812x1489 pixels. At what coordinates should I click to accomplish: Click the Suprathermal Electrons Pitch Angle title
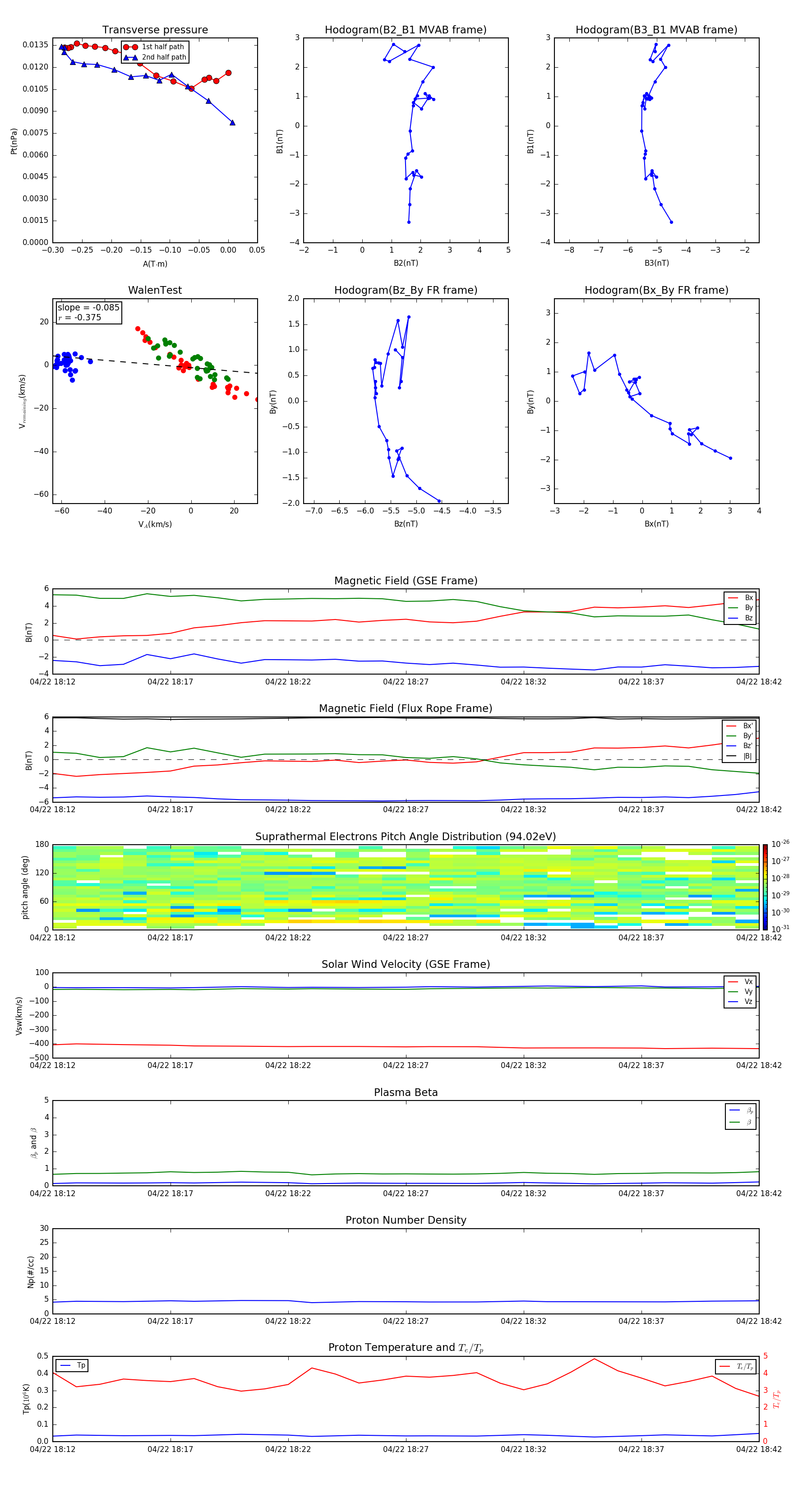405,837
